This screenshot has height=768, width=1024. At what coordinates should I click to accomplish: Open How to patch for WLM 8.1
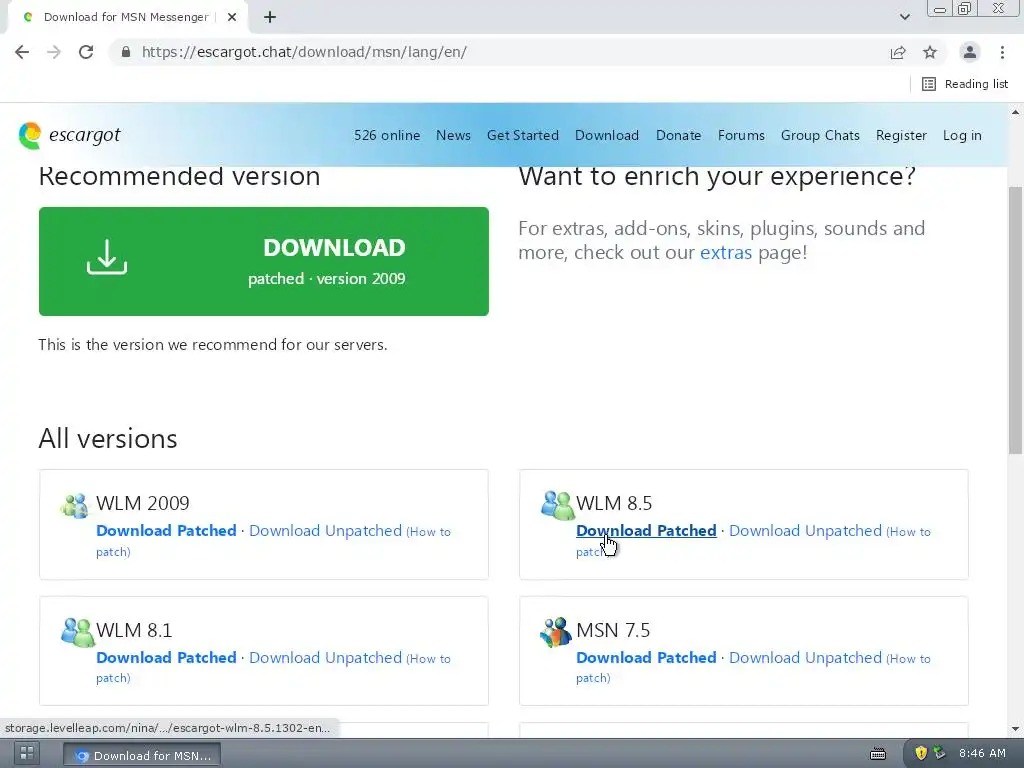[428, 658]
